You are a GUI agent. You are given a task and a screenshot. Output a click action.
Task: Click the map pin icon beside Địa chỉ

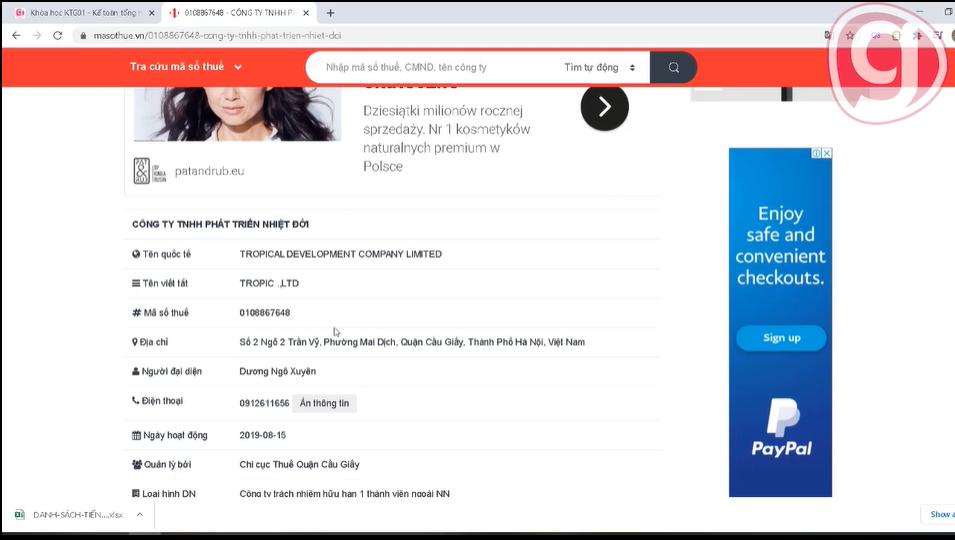[x=135, y=342]
